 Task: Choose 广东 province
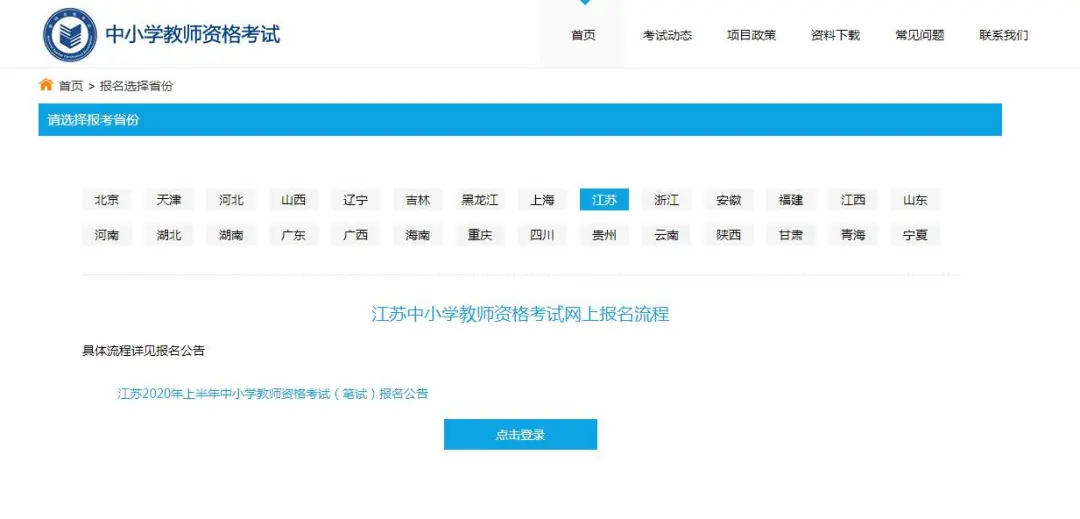[293, 235]
